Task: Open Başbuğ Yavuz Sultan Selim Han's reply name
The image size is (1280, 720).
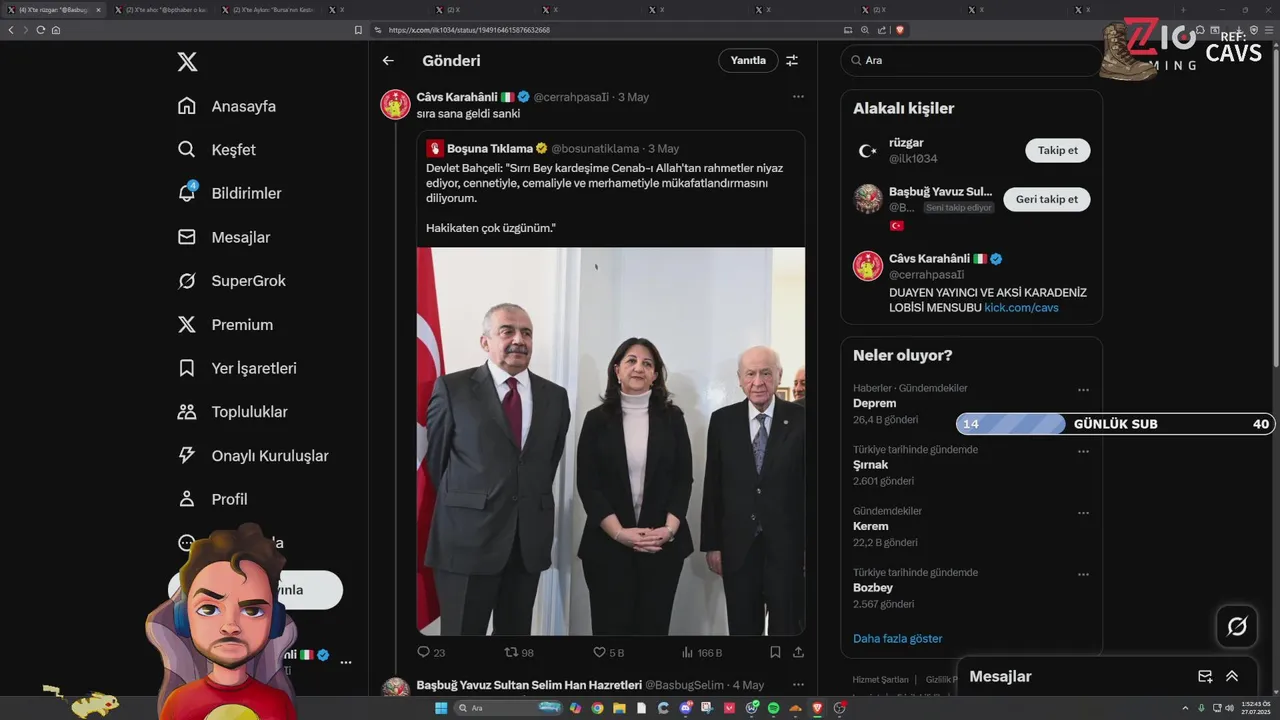Action: (x=529, y=685)
